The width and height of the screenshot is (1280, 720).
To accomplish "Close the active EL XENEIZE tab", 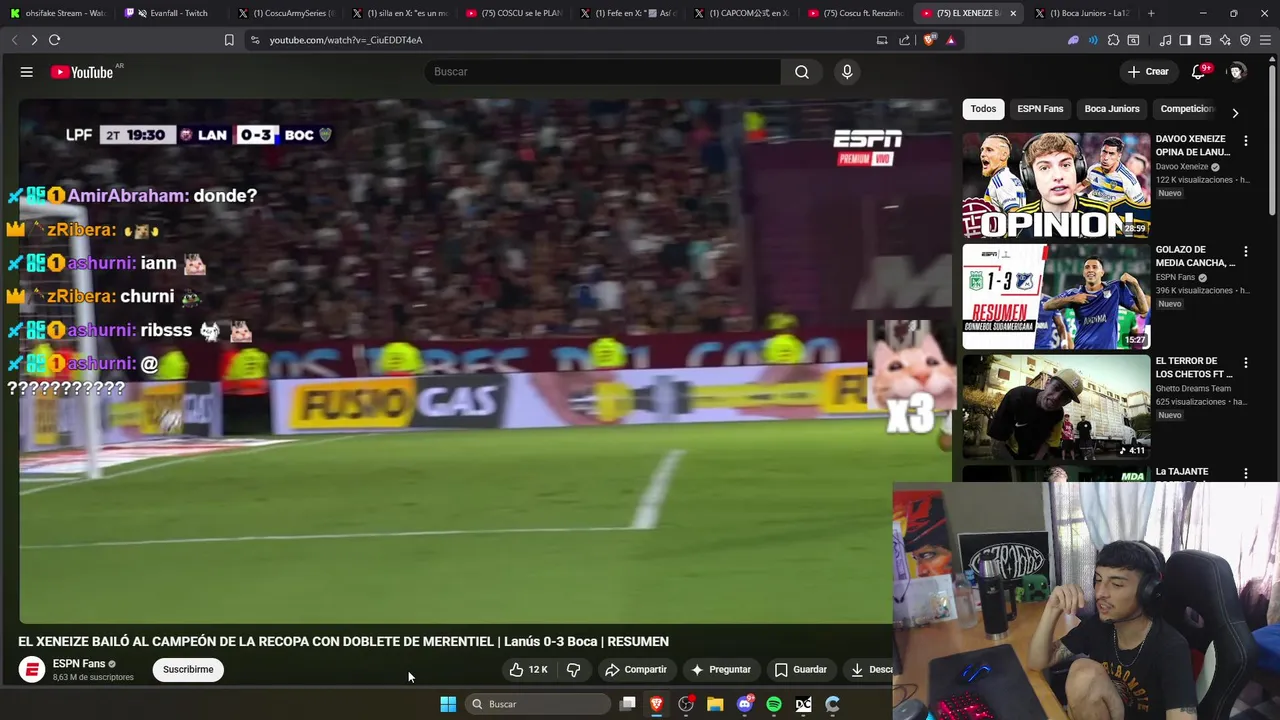I will click(x=1013, y=13).
